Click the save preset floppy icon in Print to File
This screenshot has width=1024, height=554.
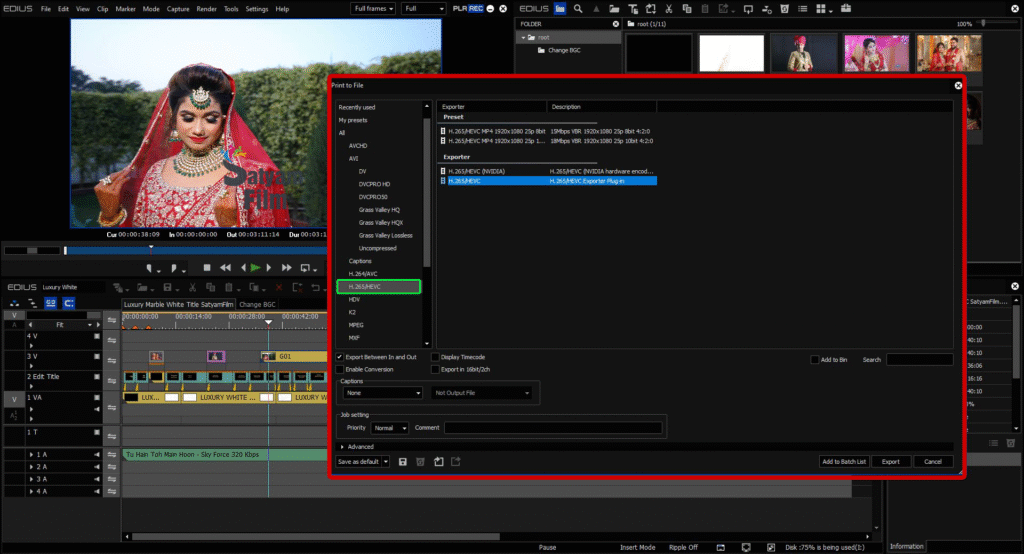pos(403,462)
